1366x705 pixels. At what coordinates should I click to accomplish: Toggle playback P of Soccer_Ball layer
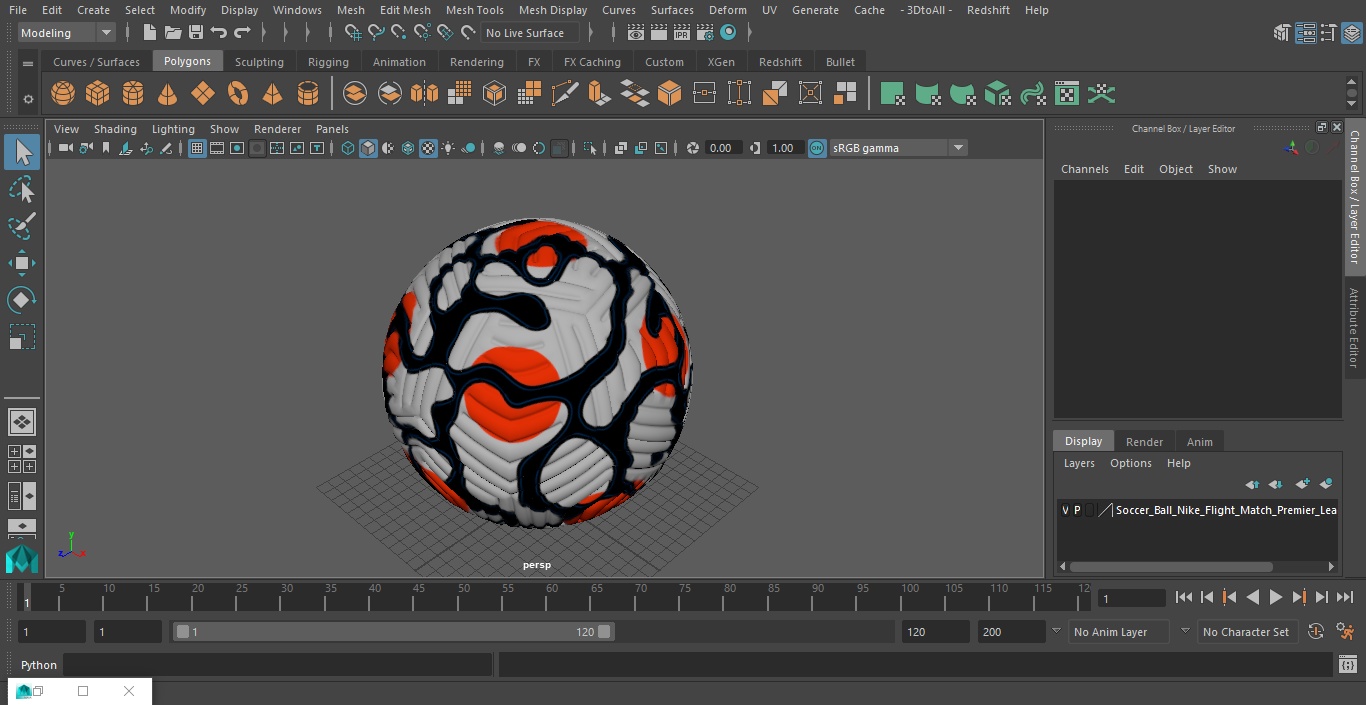click(x=1077, y=510)
